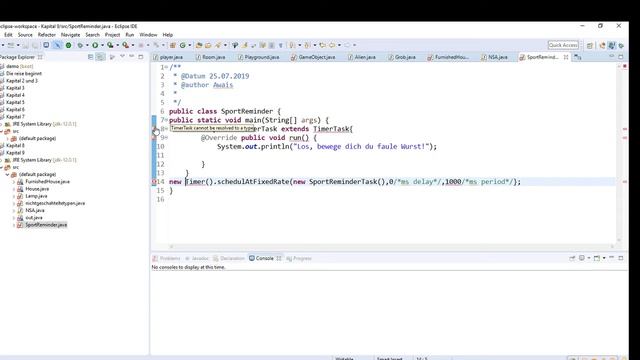Select Kapital 8 project

[15, 146]
